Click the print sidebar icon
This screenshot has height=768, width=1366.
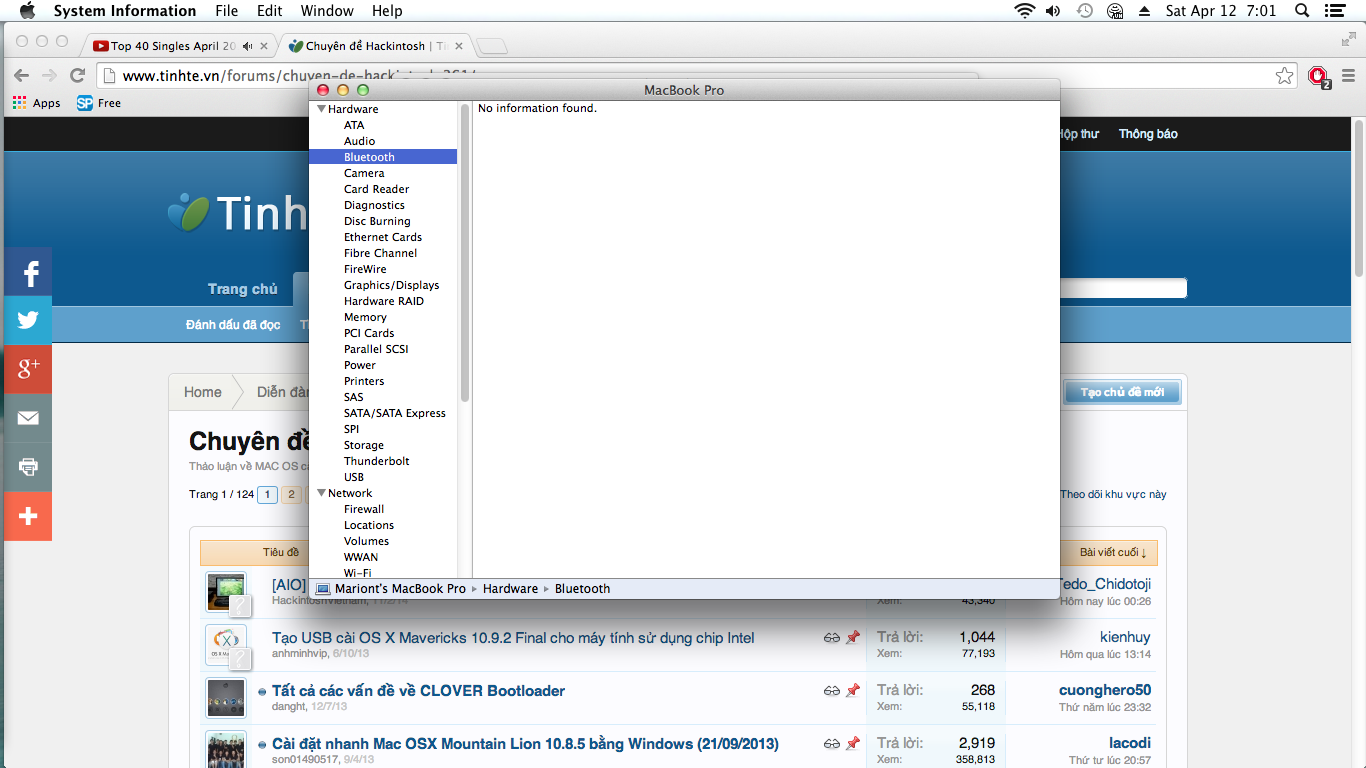(28, 467)
